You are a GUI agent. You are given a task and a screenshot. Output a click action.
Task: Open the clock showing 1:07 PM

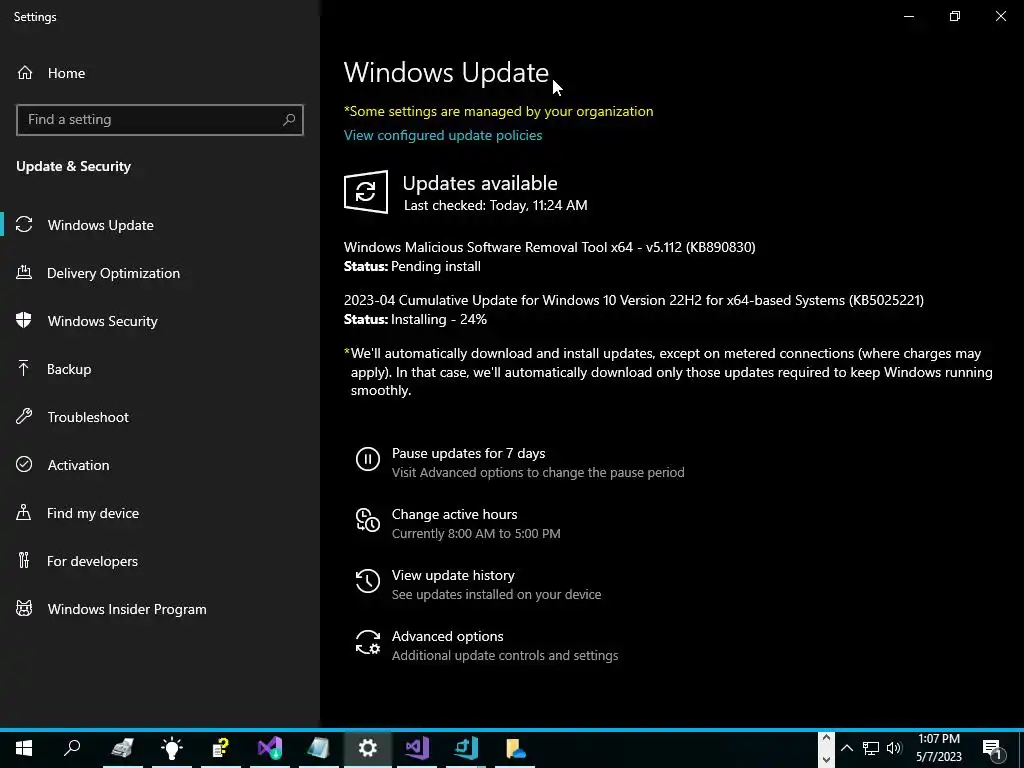coord(938,748)
